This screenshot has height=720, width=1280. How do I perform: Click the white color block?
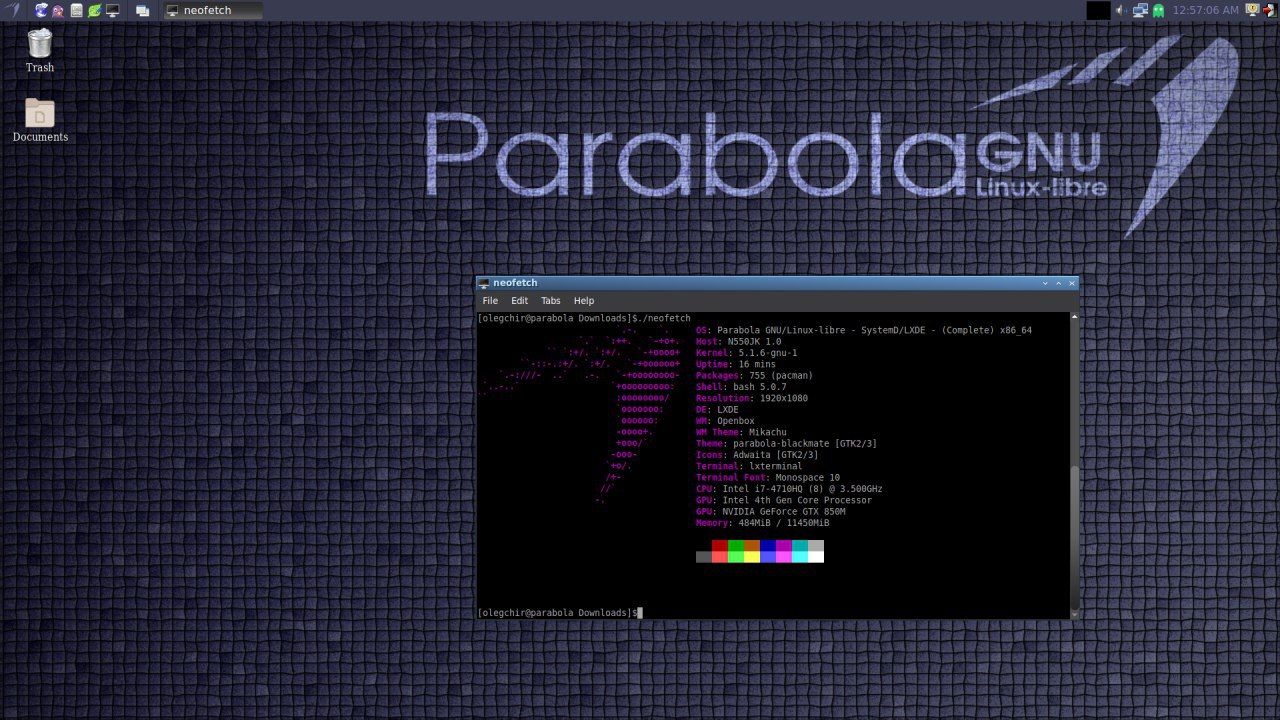tap(816, 557)
